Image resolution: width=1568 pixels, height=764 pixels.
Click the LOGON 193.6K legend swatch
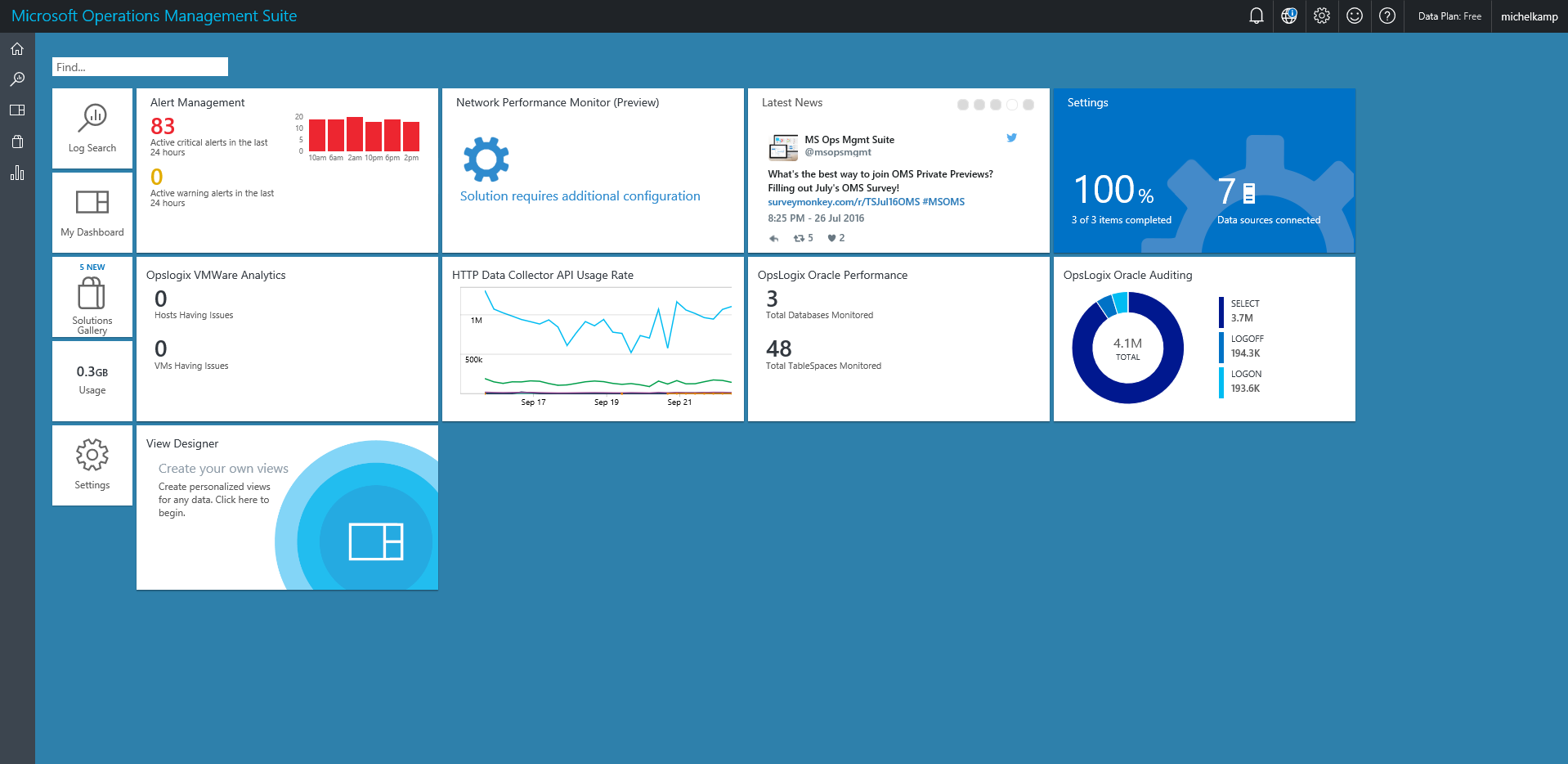(1221, 382)
